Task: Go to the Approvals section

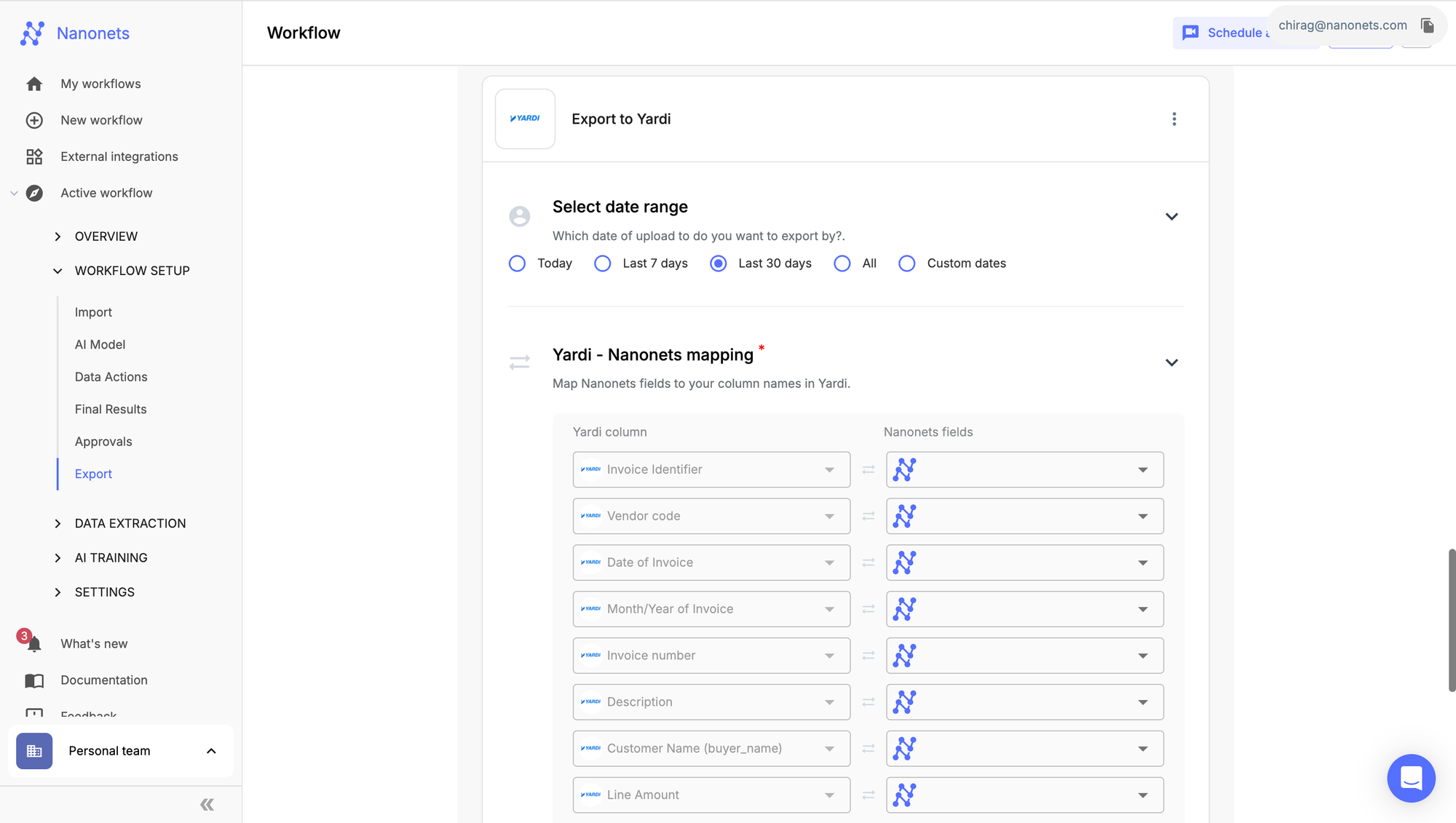Action: point(103,442)
